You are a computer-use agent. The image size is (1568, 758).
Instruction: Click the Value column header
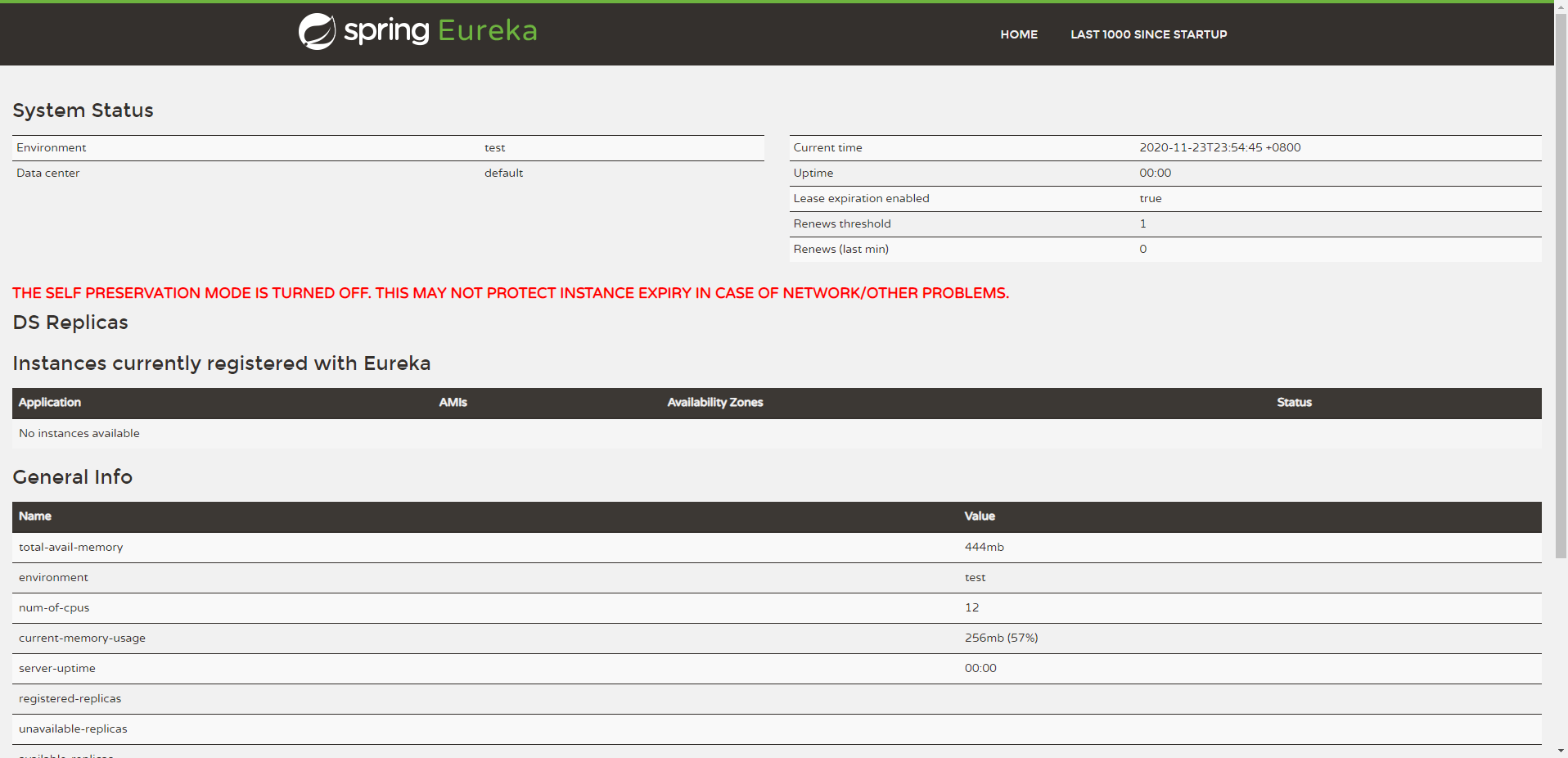pos(980,516)
